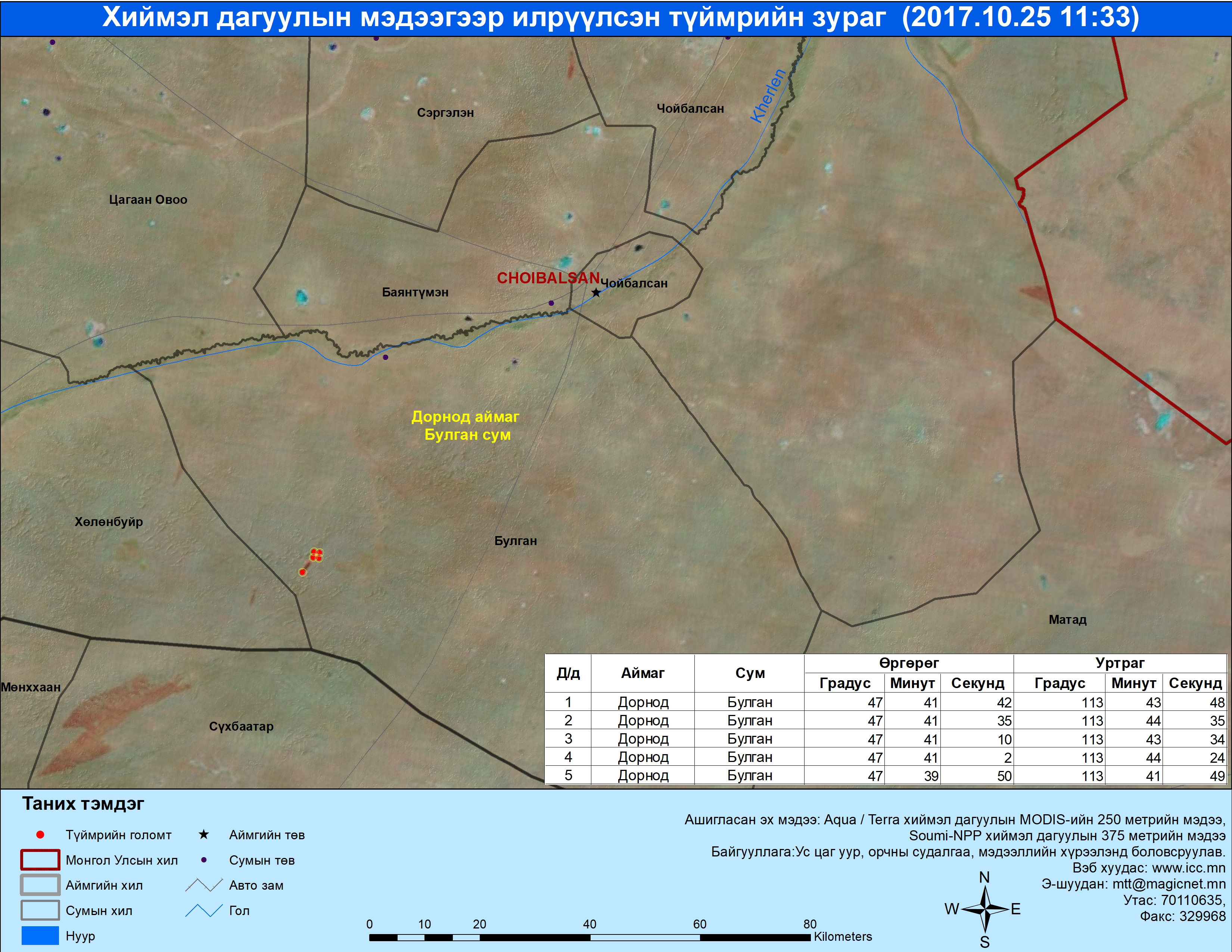Viewport: 1232px width, 952px height.
Task: Click the Өргөрөг table header
Action: click(909, 663)
